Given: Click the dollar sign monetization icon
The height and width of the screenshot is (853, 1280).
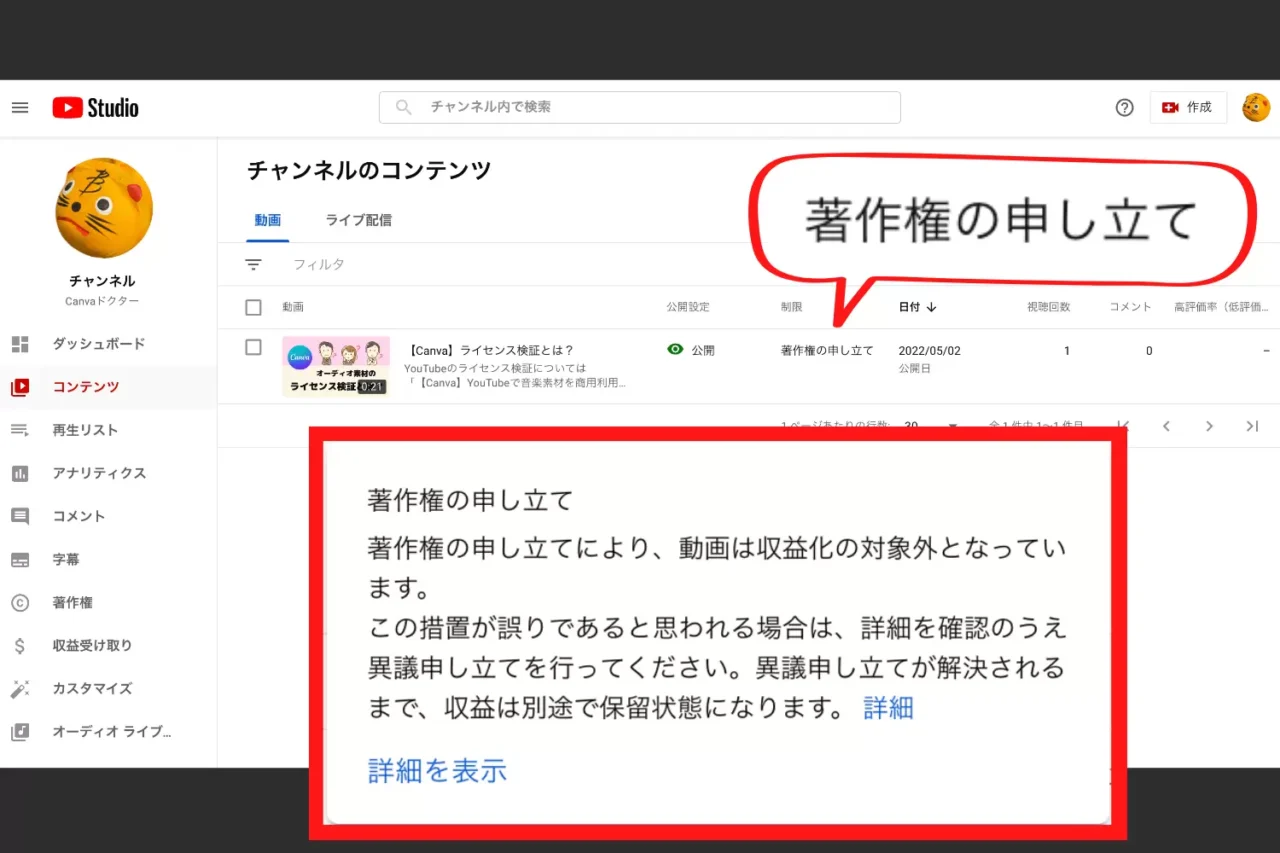Looking at the screenshot, I should click(20, 646).
